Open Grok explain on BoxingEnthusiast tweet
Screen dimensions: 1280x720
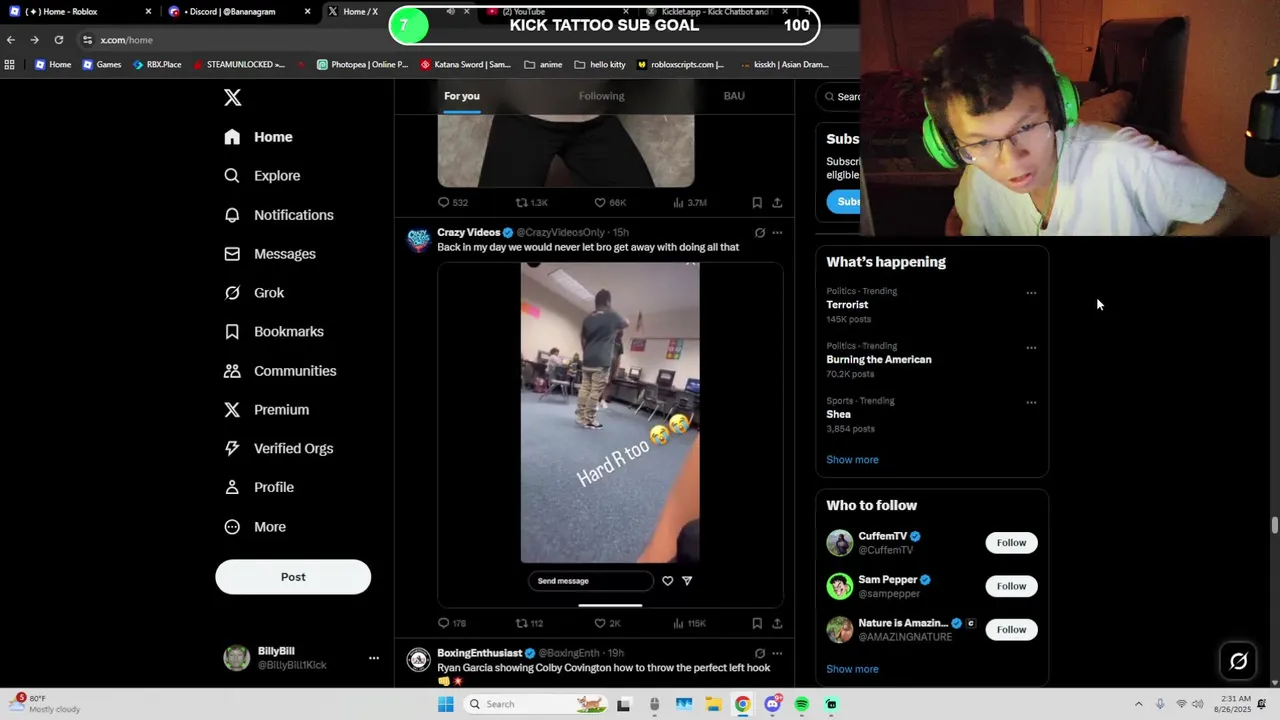pyautogui.click(x=760, y=653)
